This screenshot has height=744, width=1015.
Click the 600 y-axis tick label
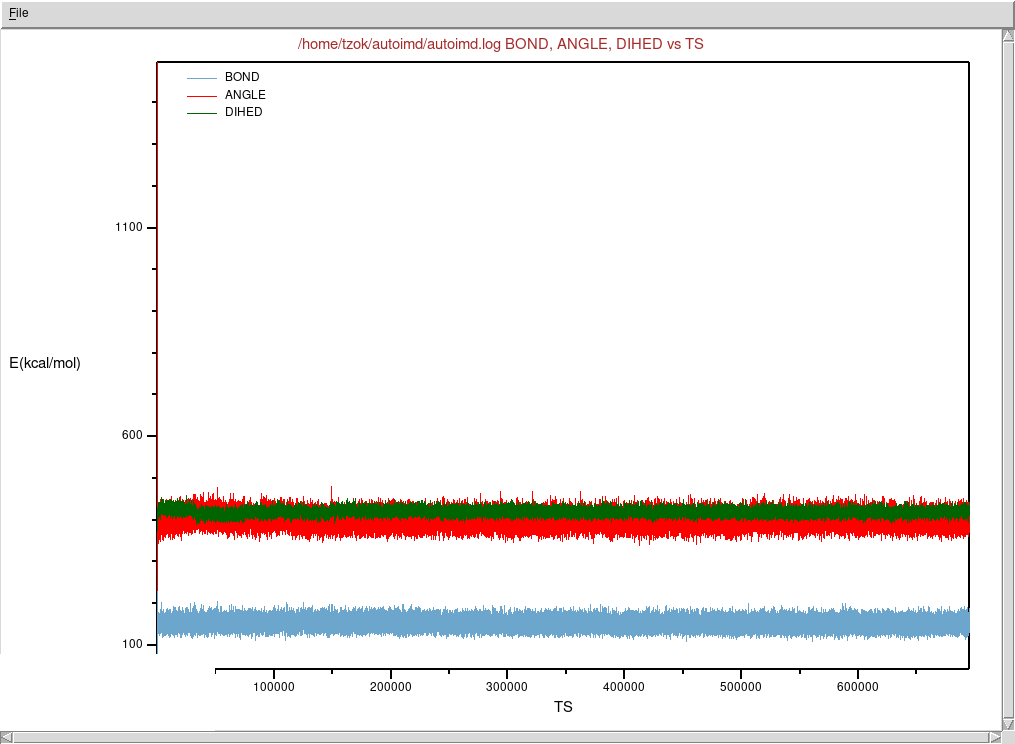pos(132,435)
